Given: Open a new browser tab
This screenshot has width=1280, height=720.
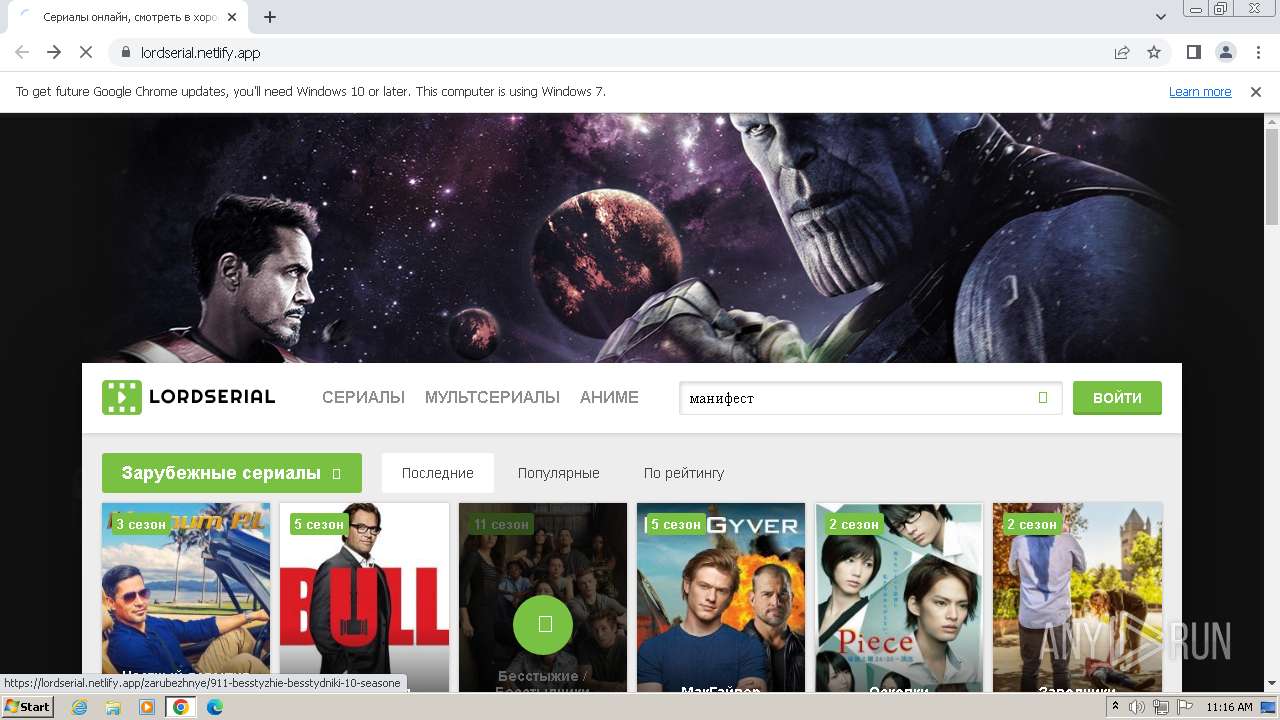Looking at the screenshot, I should coord(270,17).
